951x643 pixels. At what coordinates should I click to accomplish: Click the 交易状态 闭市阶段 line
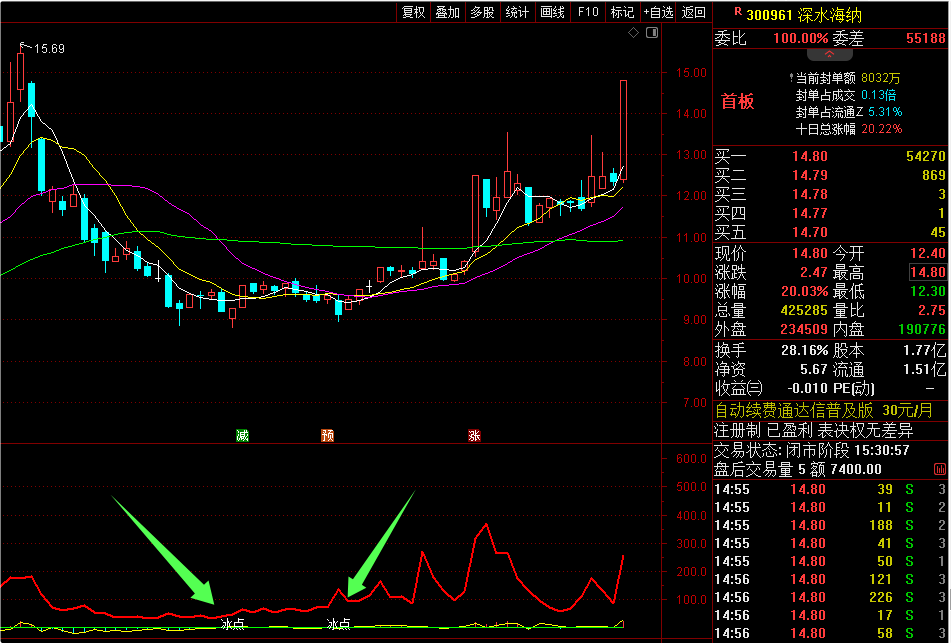(x=812, y=450)
